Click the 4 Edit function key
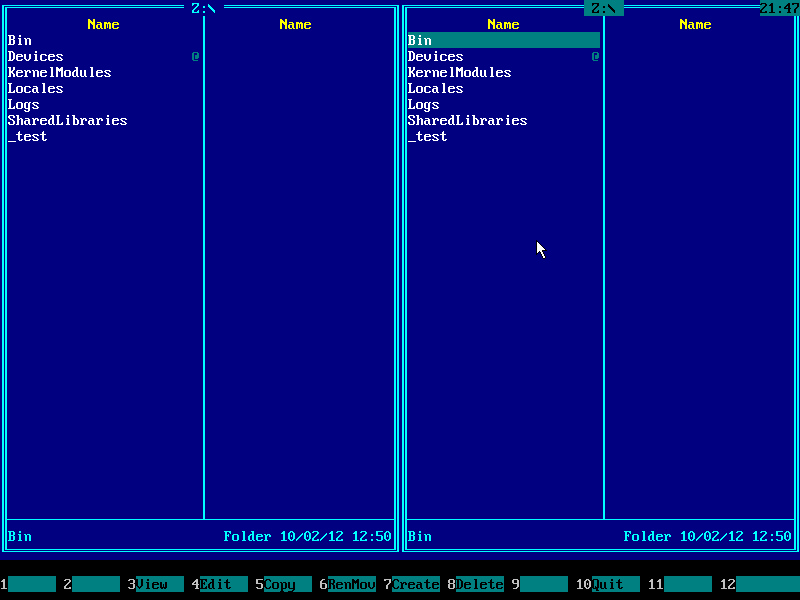Image resolution: width=800 pixels, height=600 pixels. click(220, 584)
